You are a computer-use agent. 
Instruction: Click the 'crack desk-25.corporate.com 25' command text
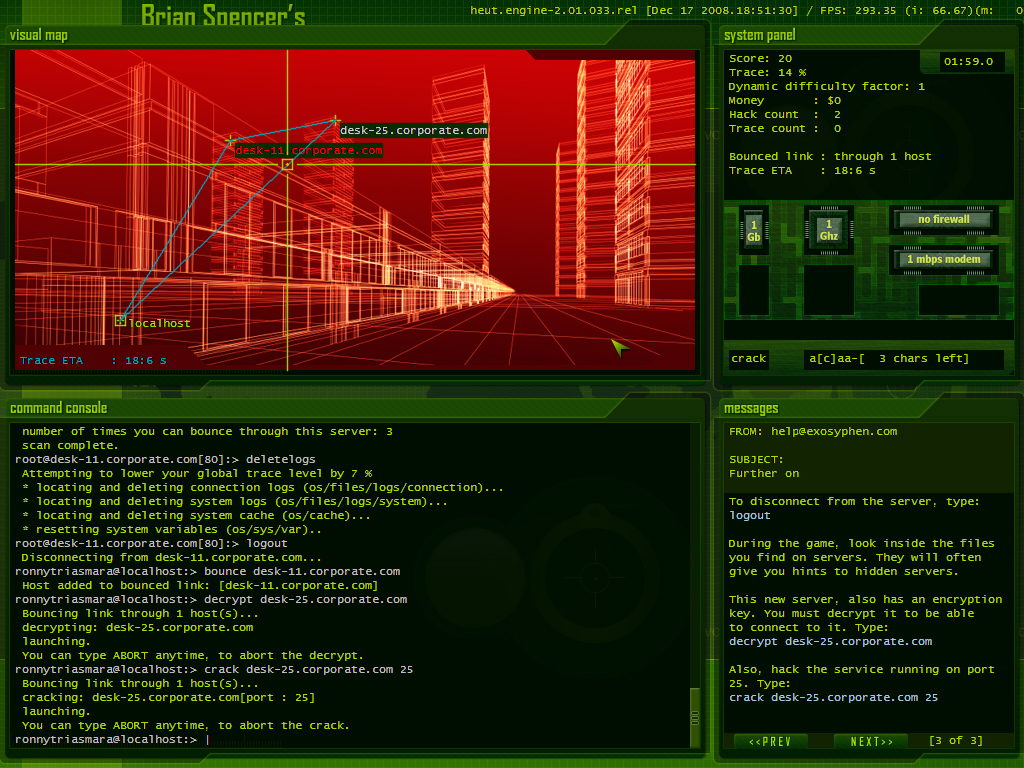(833, 698)
